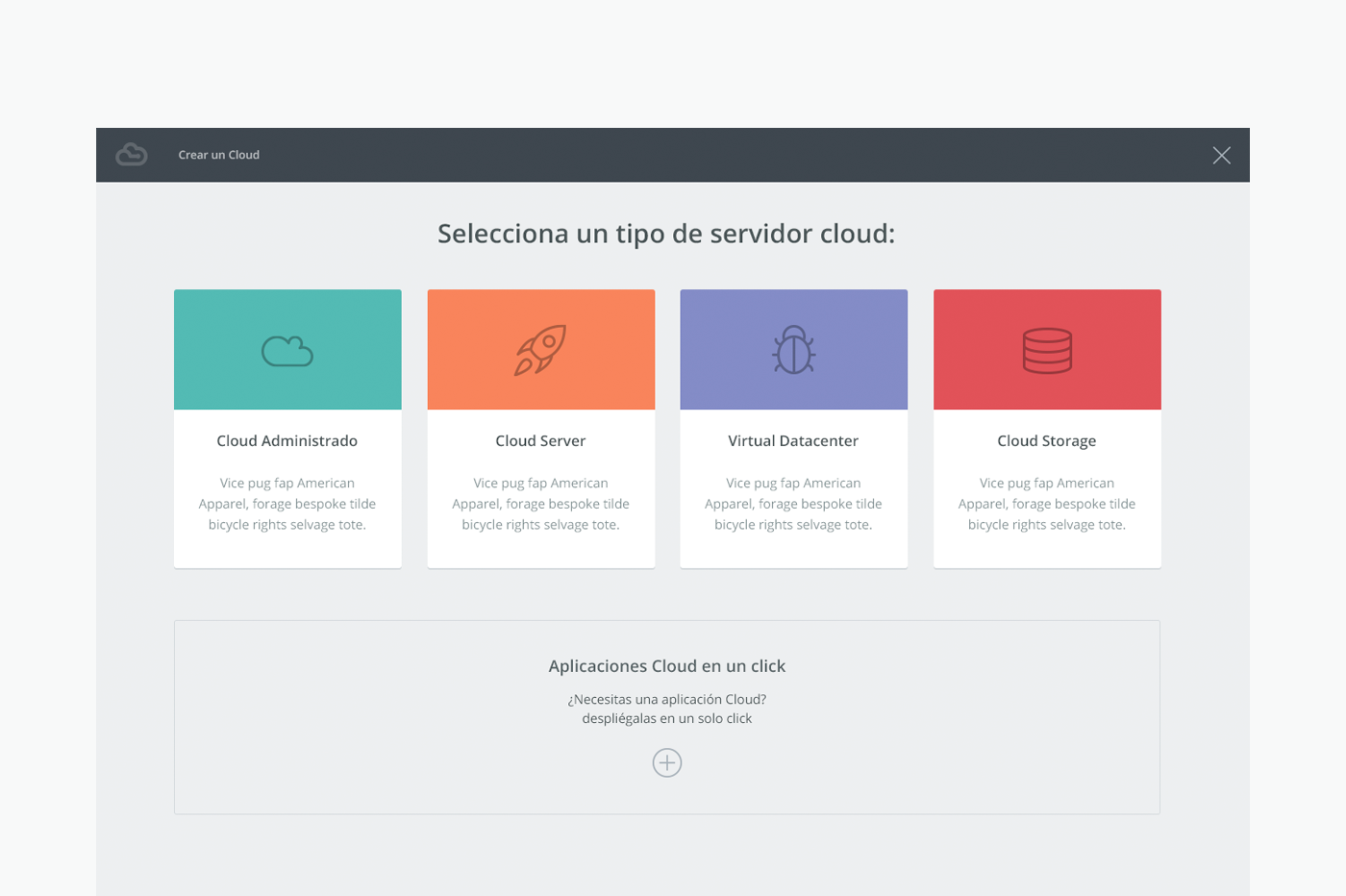This screenshot has width=1346, height=896.
Task: Click the Selecciona un tipo de servidor heading
Action: pyautogui.click(x=666, y=234)
